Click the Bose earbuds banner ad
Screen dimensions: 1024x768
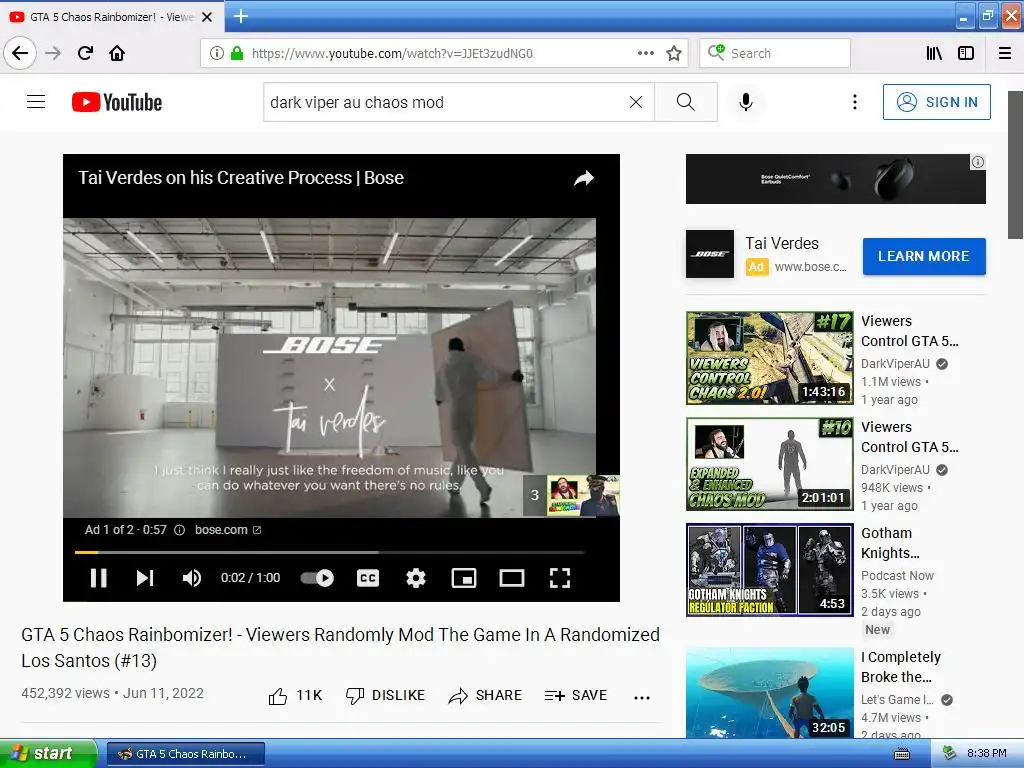(835, 179)
